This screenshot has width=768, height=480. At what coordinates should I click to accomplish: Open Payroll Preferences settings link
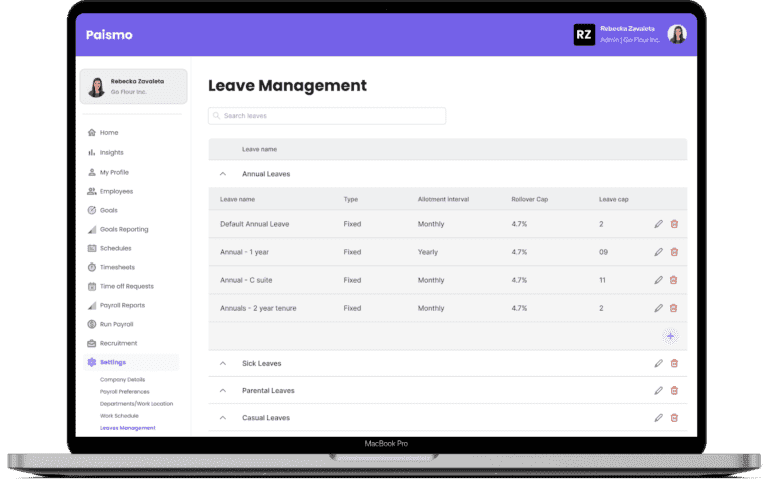(124, 392)
